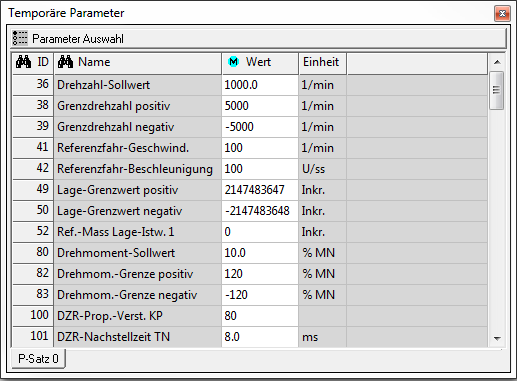The height and width of the screenshot is (381, 517).
Task: Select the Grenzdrehzahl positiv name cell
Action: [x=138, y=106]
